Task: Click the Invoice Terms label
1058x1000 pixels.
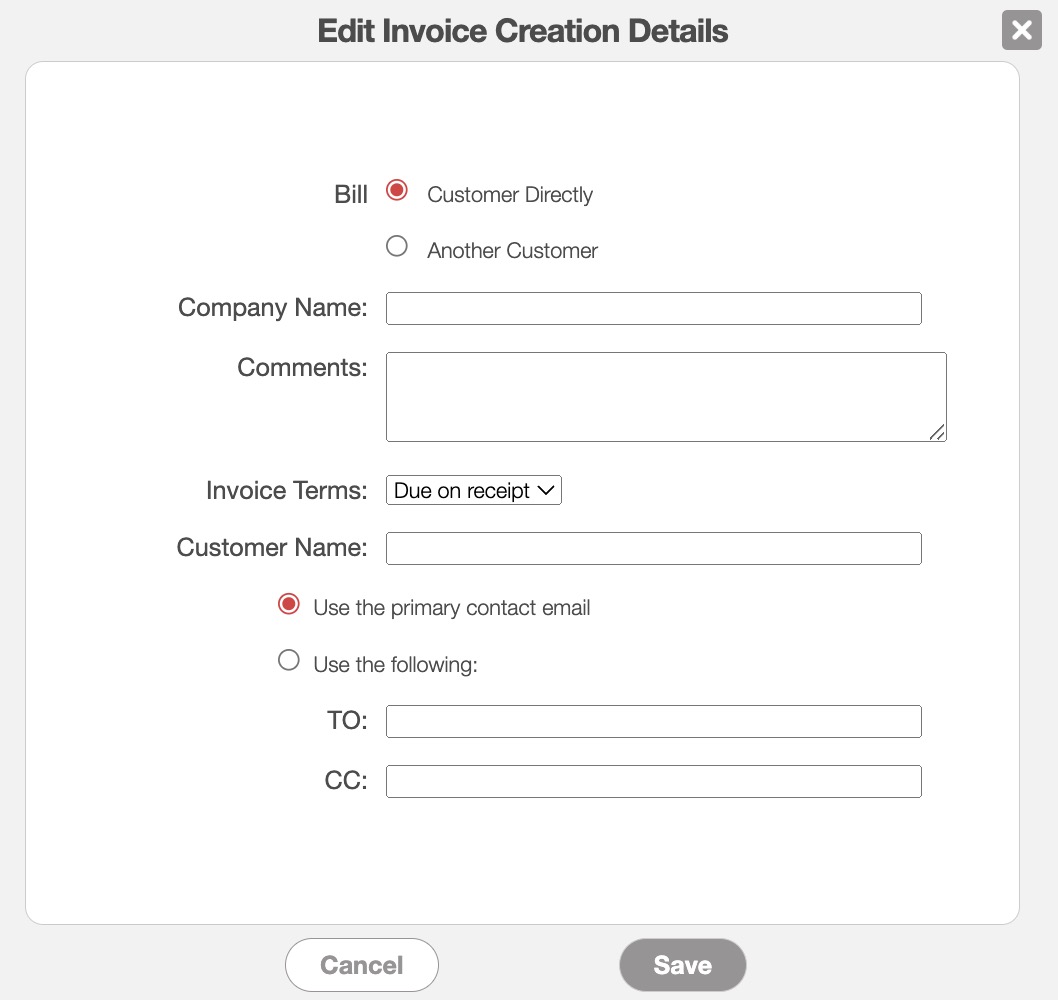Action: [286, 491]
